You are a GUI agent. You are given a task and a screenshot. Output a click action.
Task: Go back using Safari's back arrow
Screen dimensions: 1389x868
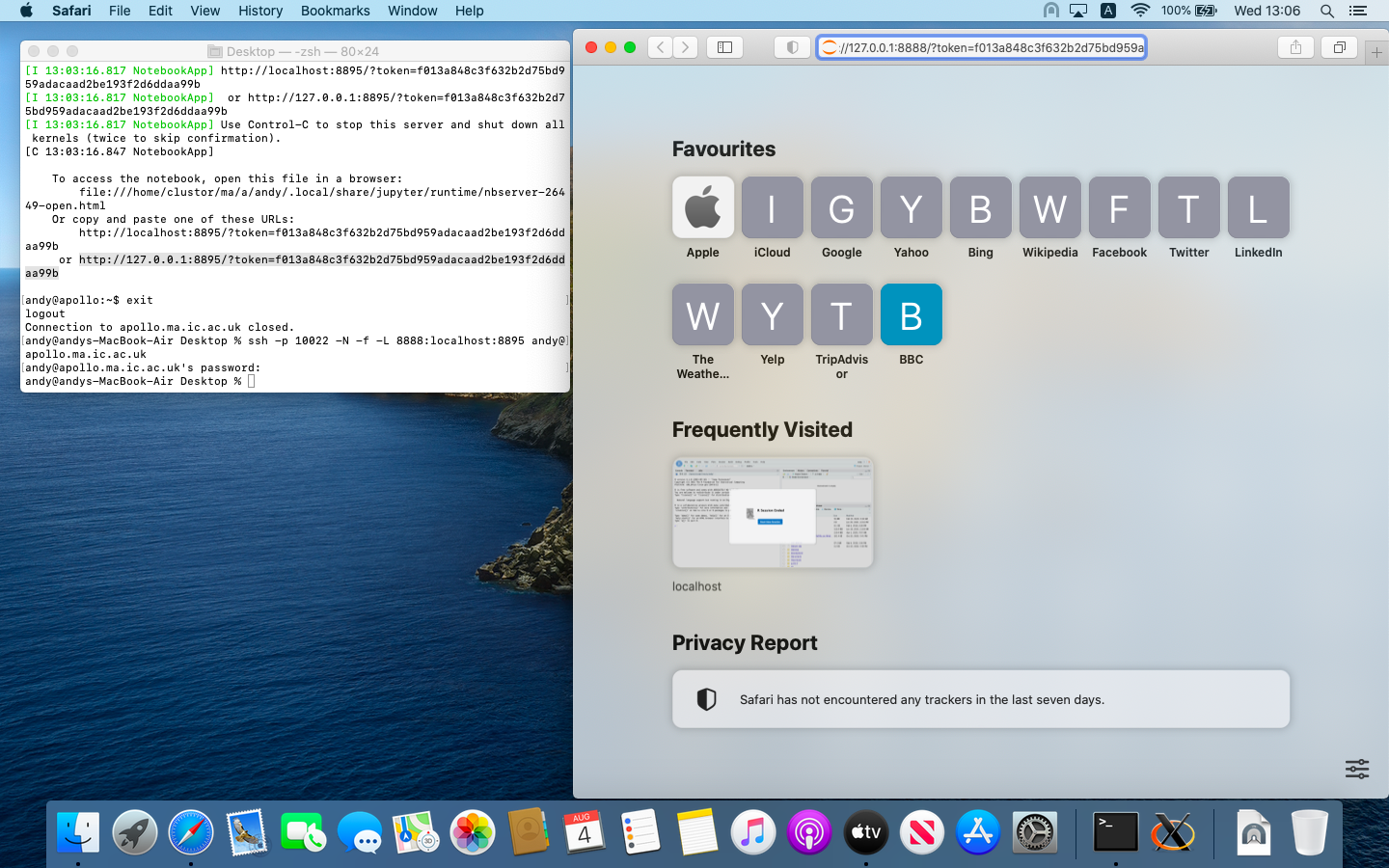(660, 47)
